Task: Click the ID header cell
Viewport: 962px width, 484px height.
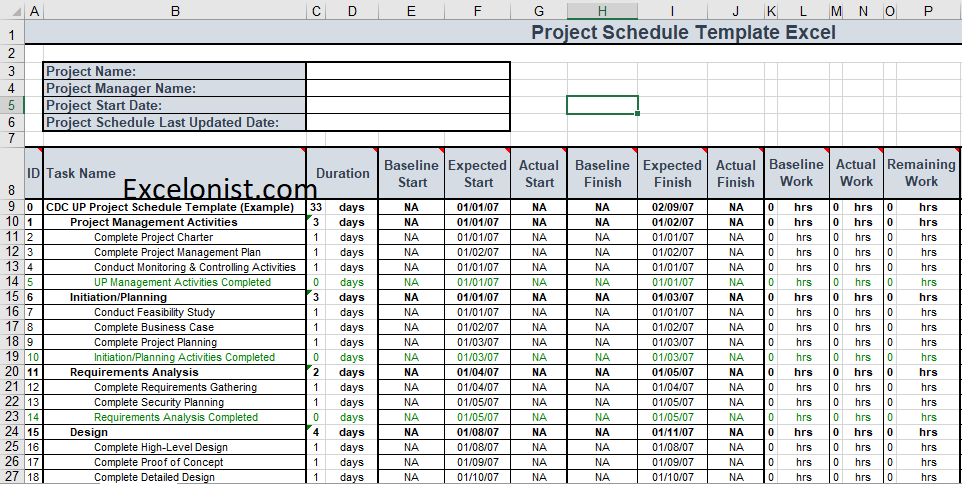Action: (x=34, y=173)
